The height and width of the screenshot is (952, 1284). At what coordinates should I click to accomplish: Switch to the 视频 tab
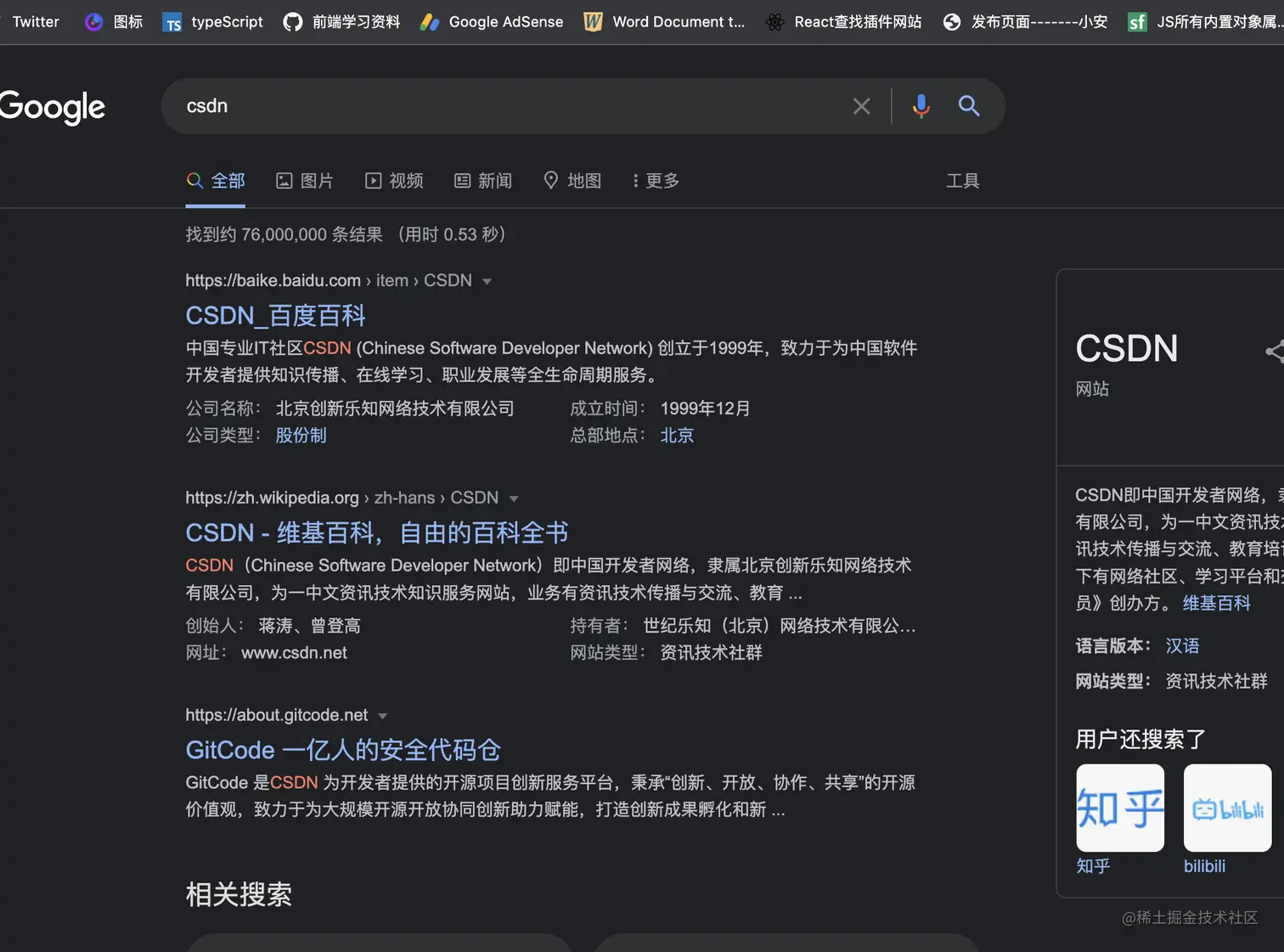394,181
